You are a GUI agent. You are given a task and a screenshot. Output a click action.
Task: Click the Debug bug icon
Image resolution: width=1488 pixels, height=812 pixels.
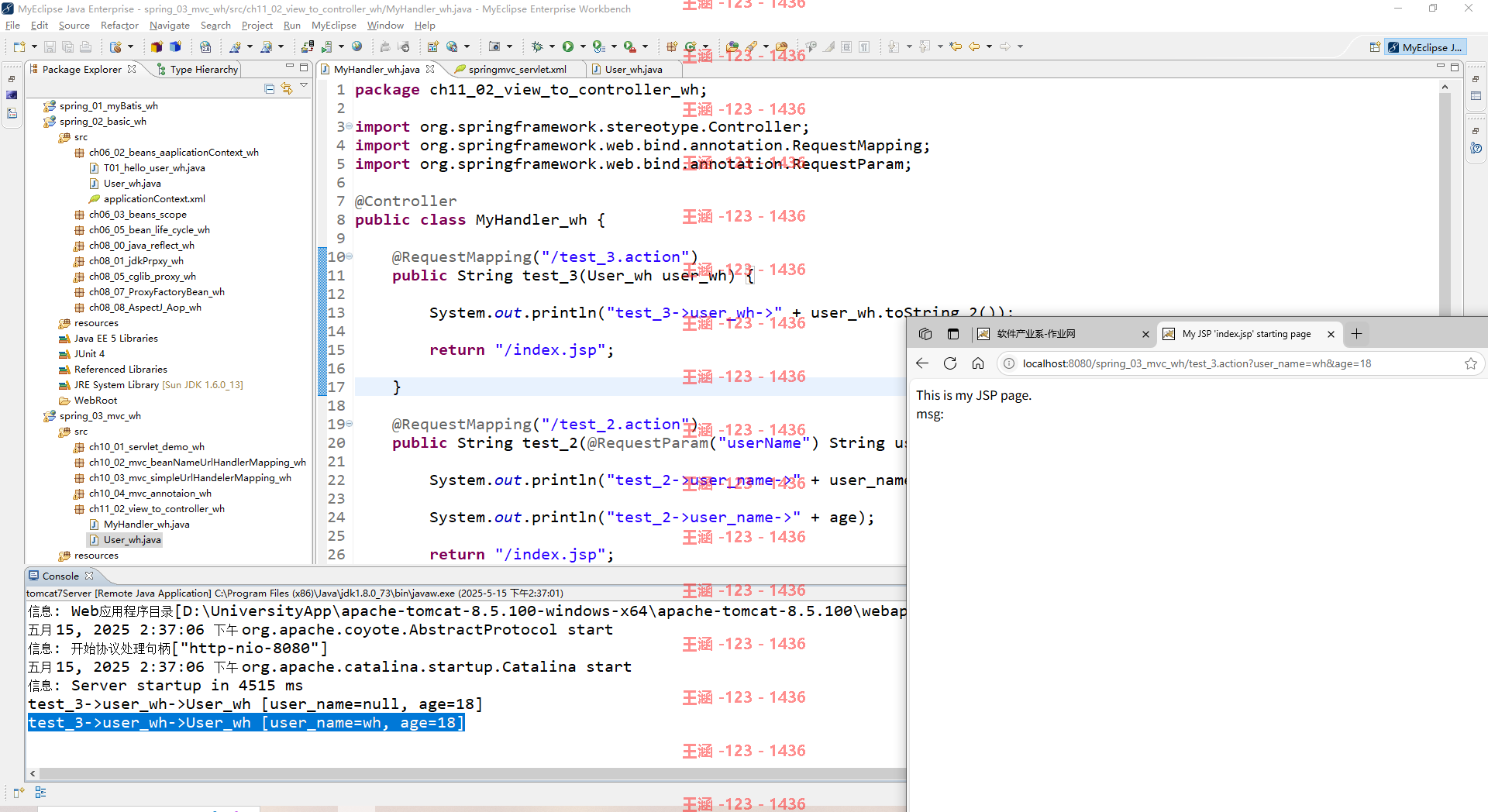click(537, 46)
